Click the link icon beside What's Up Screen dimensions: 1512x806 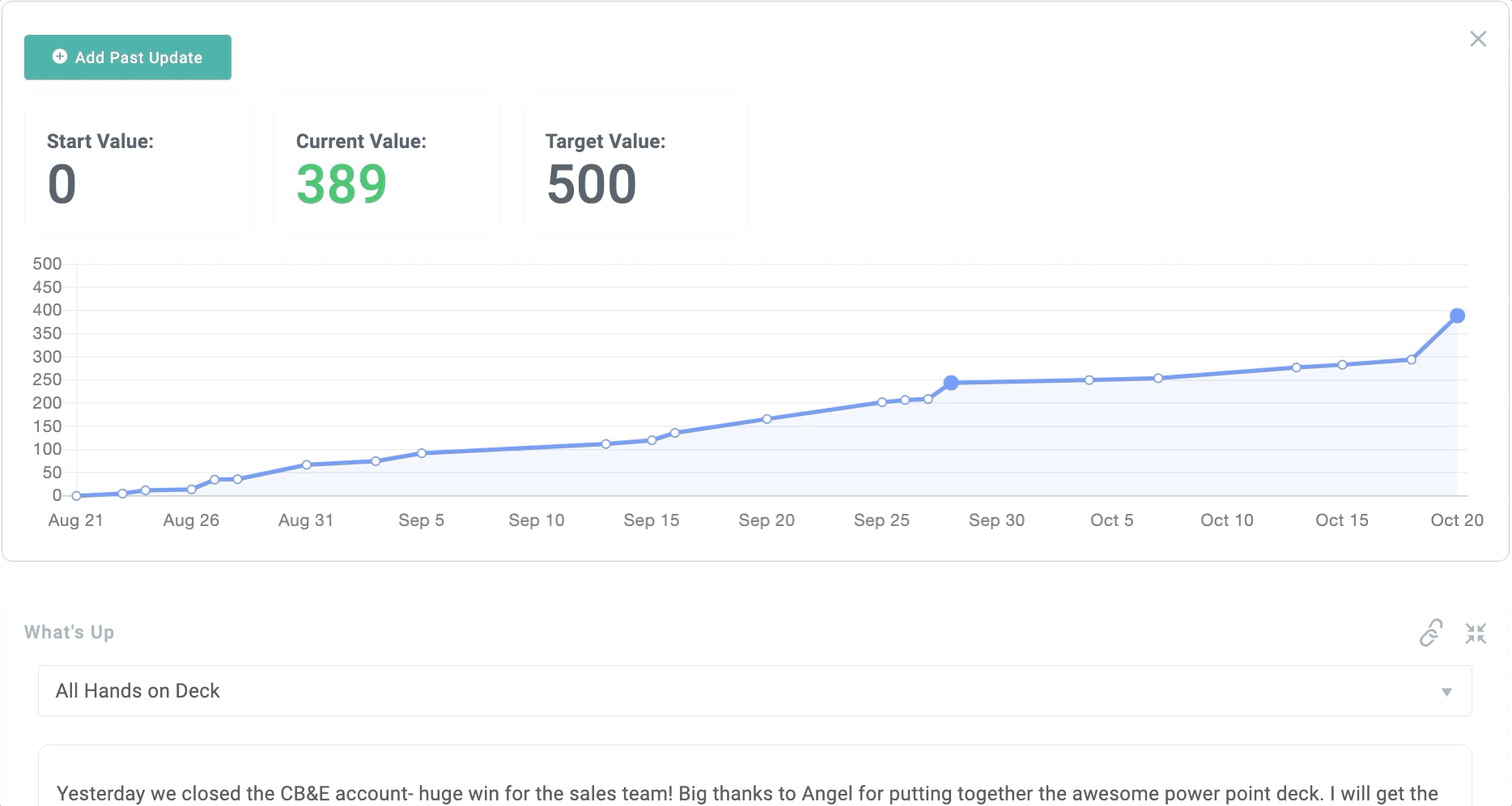coord(1431,633)
